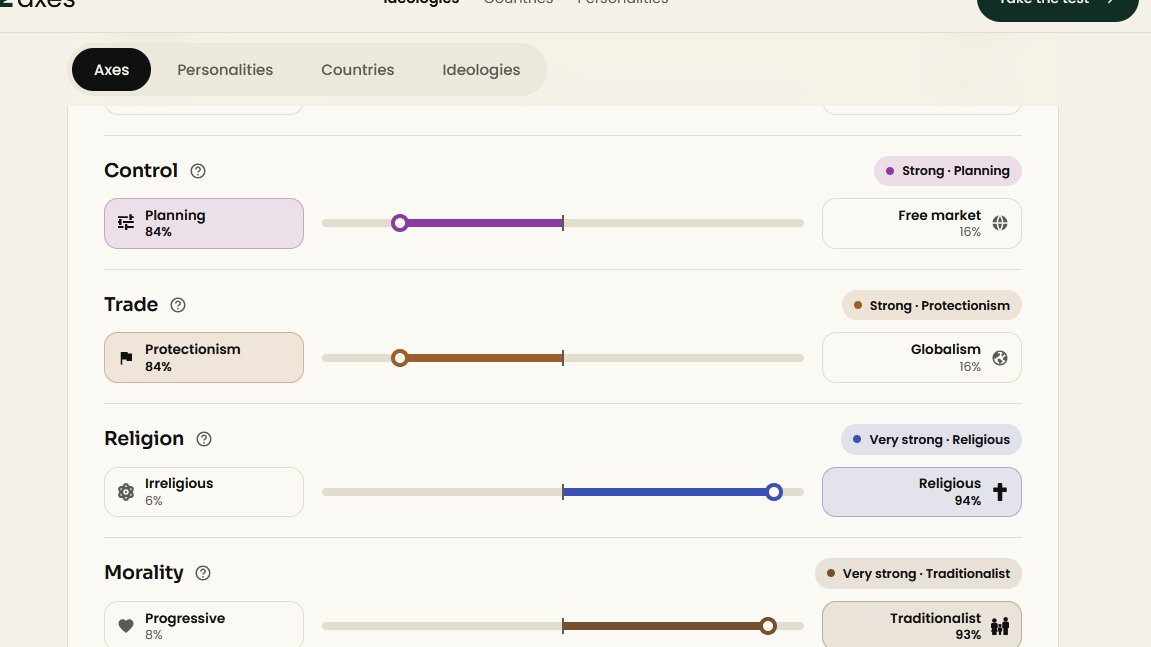Open the Control axis help icon

(x=197, y=171)
